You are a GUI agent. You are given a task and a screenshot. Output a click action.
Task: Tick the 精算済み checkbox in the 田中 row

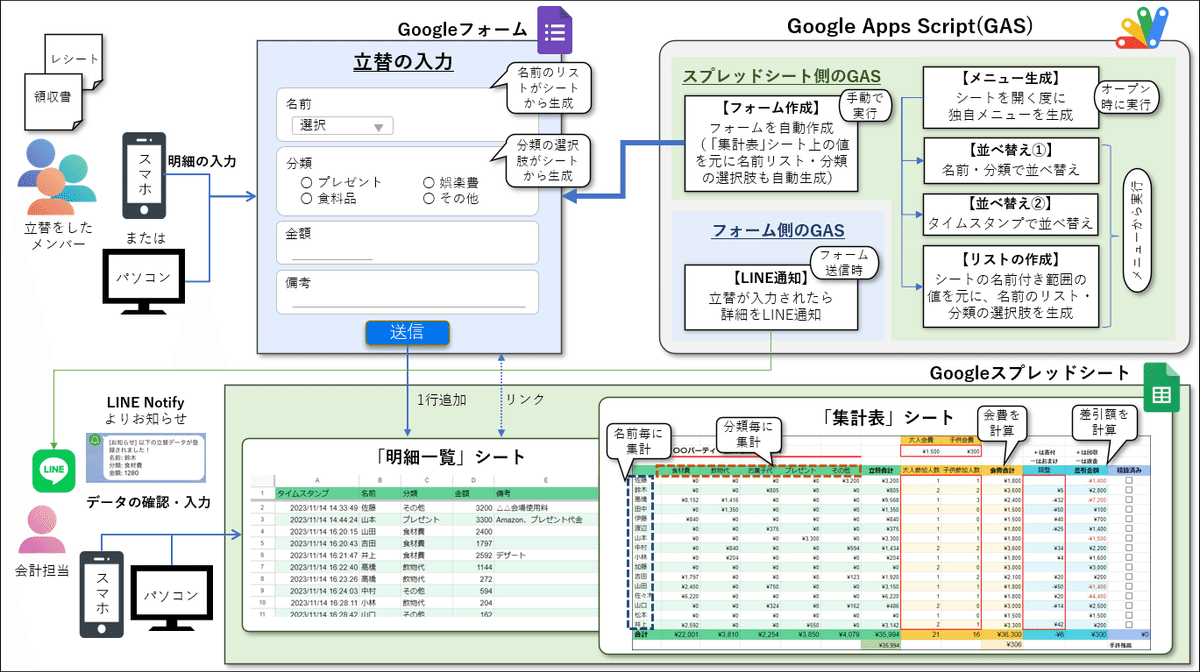click(1128, 509)
